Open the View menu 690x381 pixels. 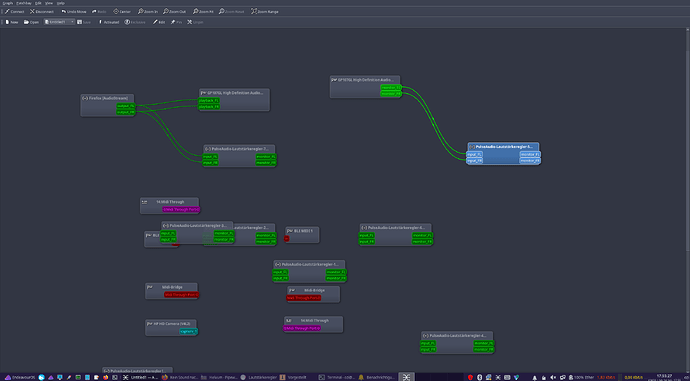(49, 3)
